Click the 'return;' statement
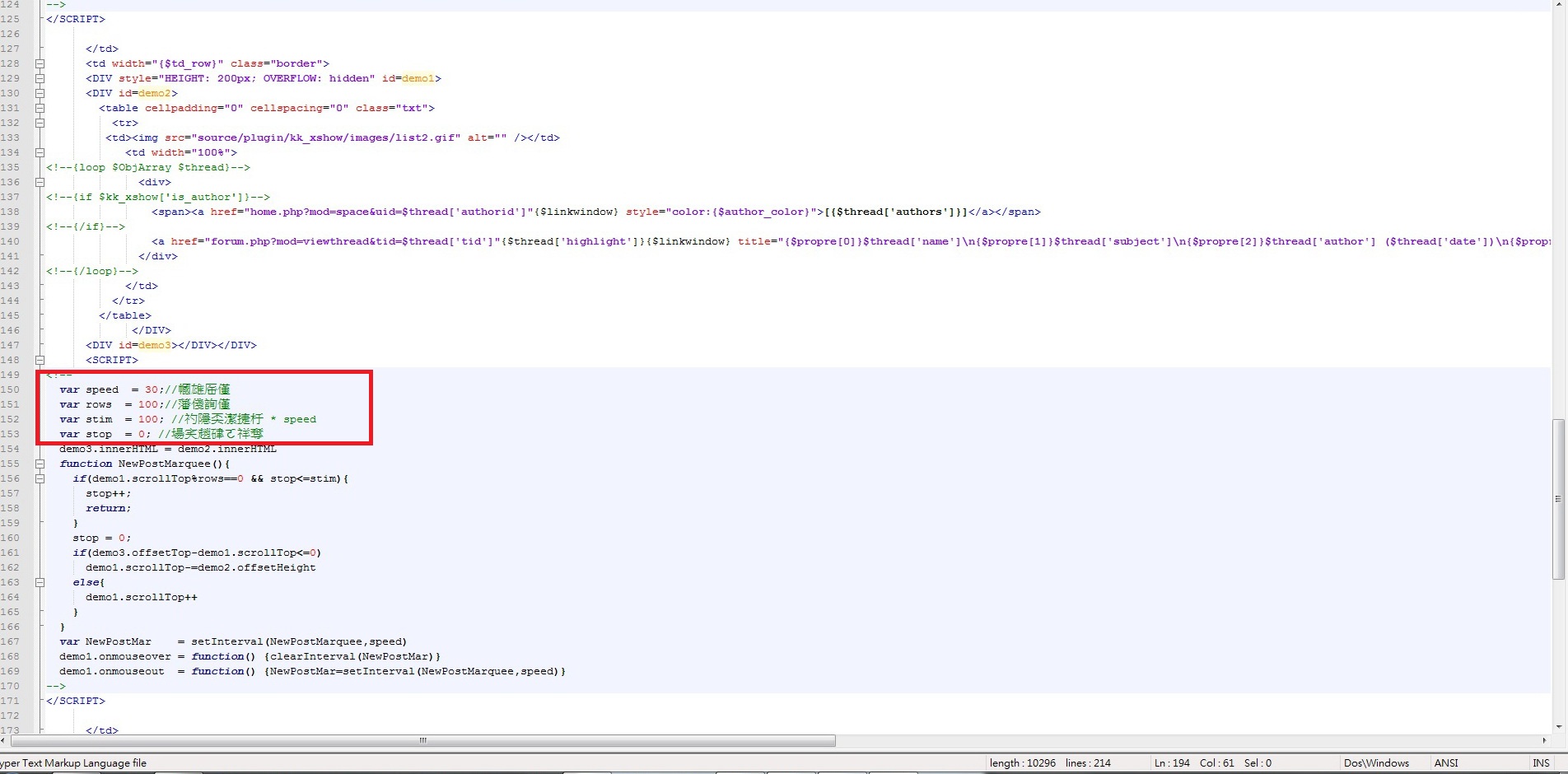 coord(109,508)
